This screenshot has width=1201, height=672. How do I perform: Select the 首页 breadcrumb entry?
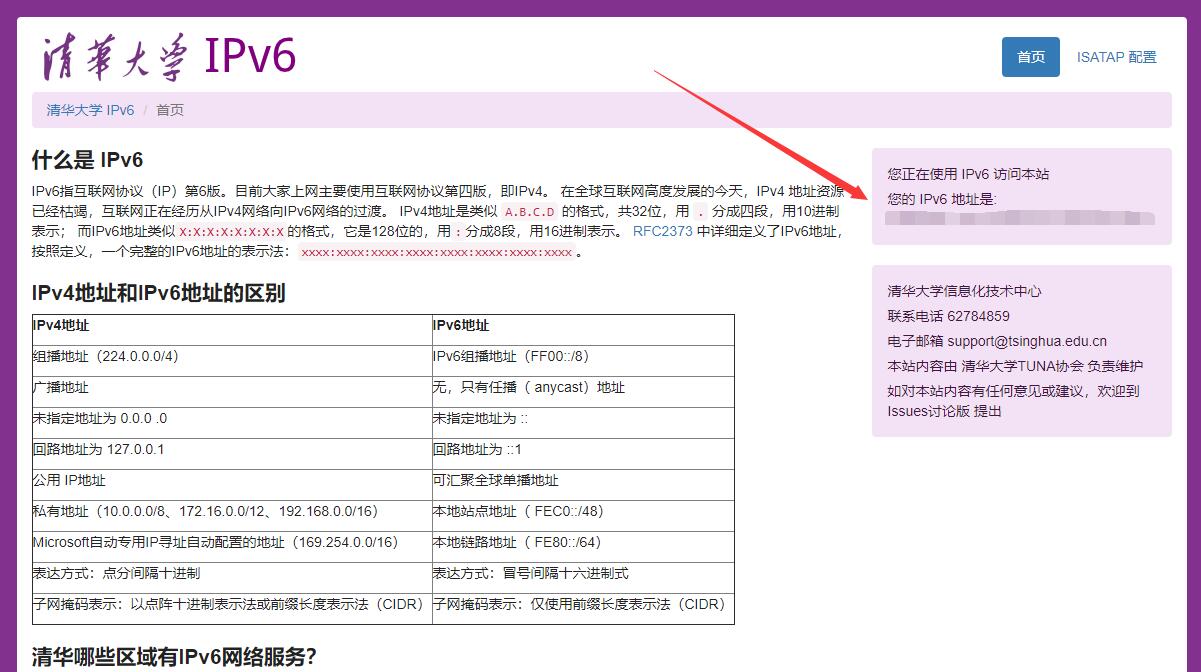click(170, 110)
